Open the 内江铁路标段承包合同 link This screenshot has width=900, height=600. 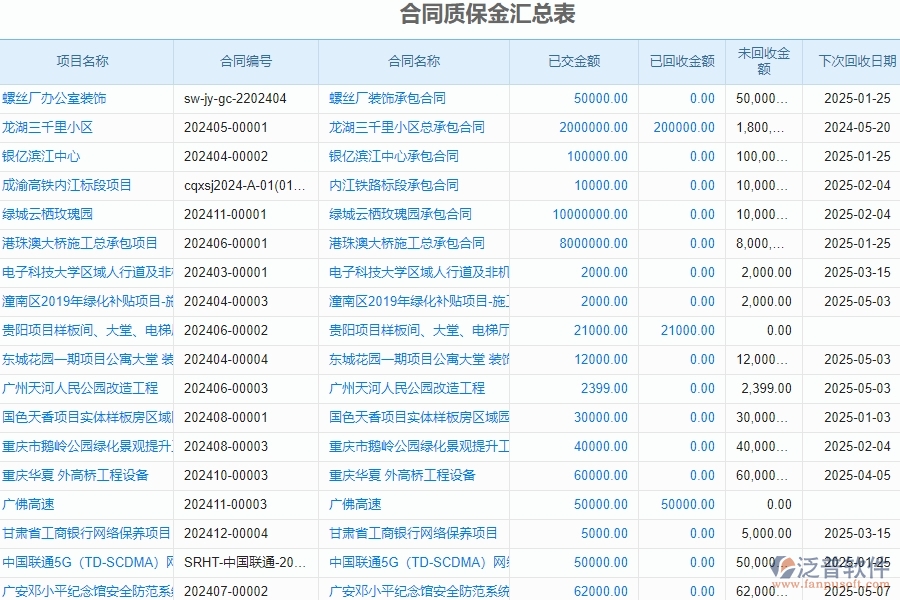coord(395,185)
